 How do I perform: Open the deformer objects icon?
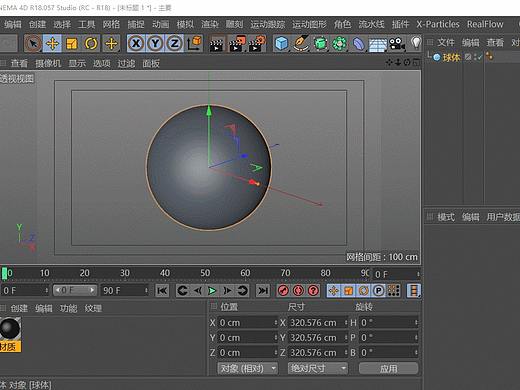tap(358, 44)
